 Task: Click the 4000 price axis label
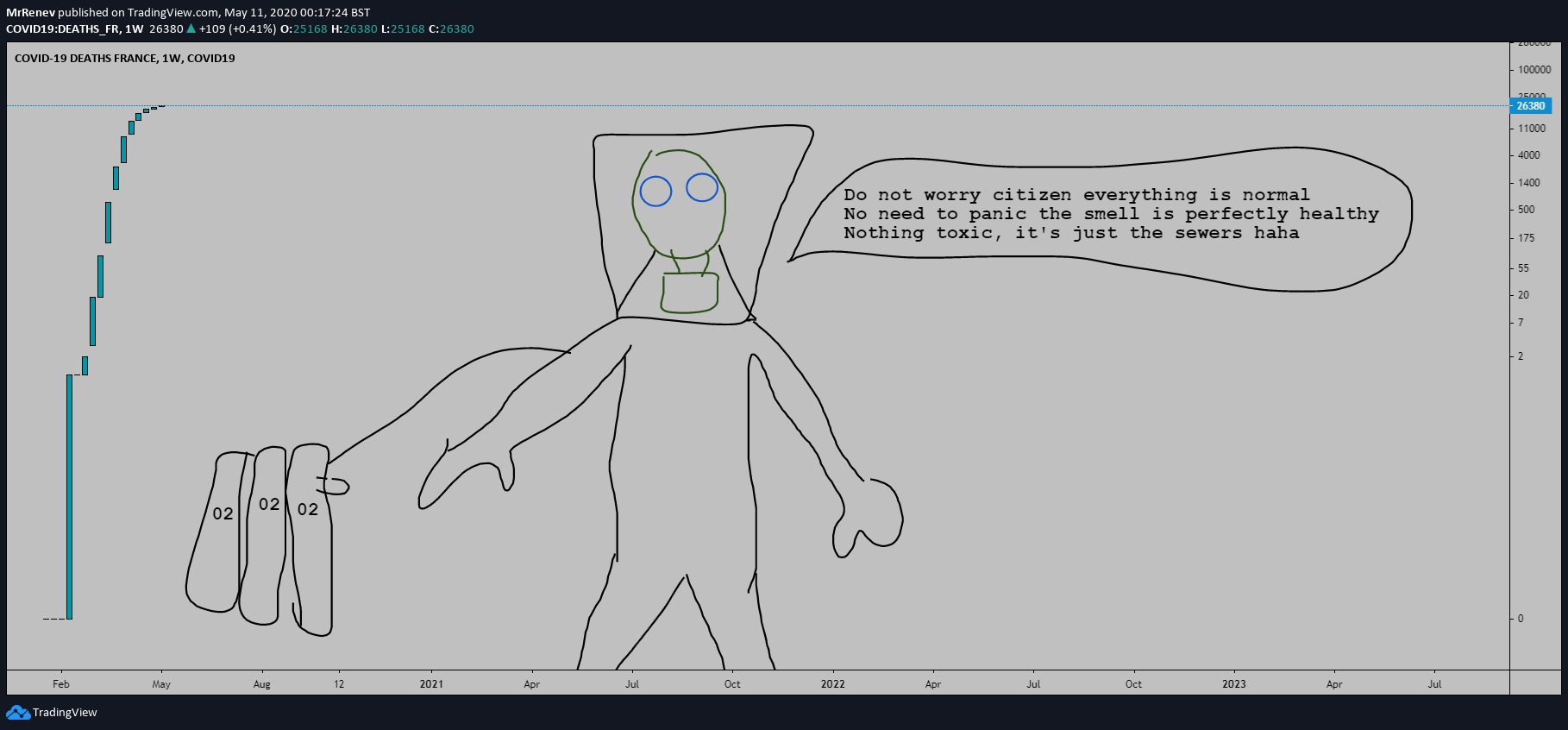[x=1529, y=155]
